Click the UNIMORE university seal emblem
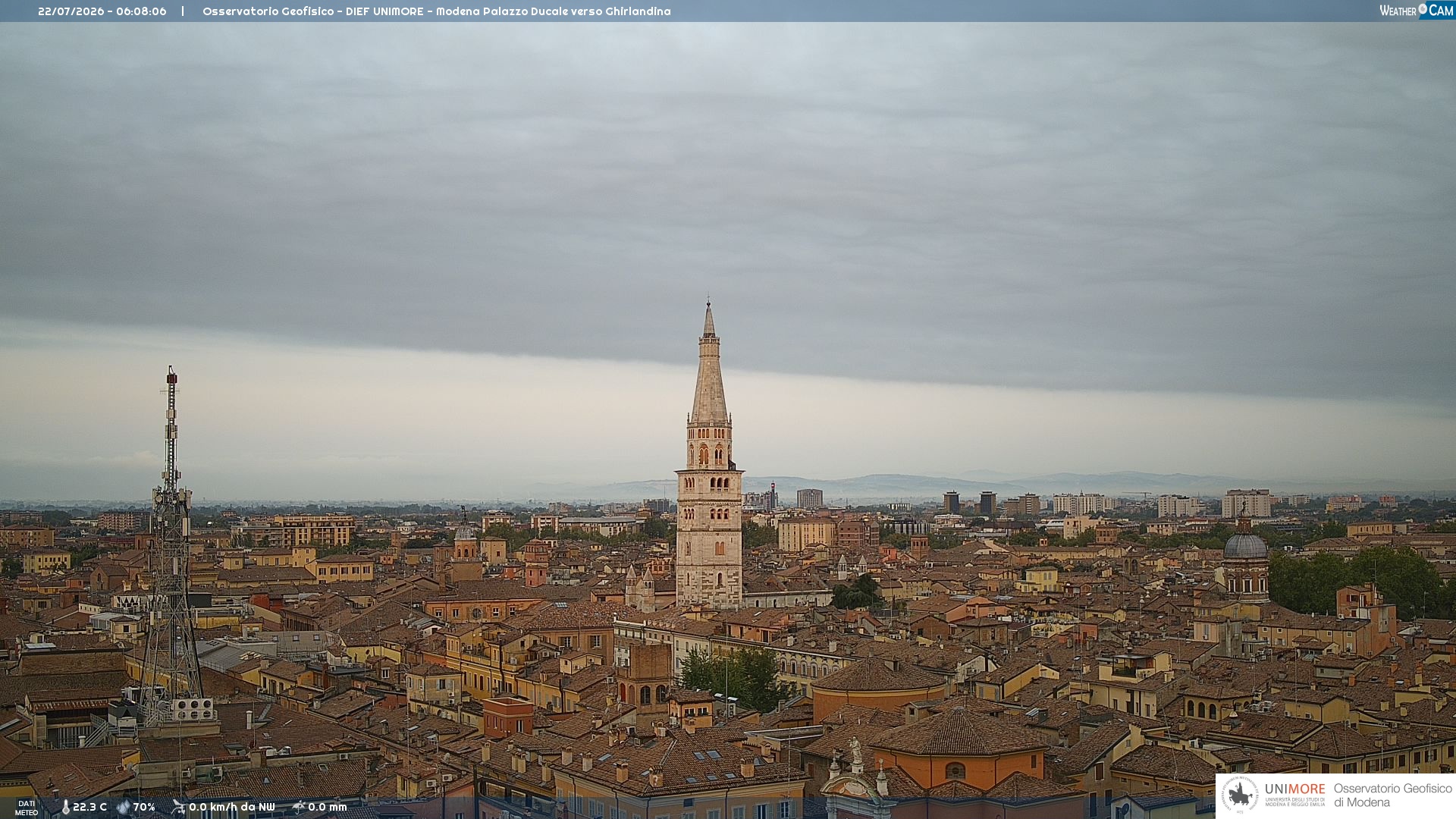 [1240, 795]
